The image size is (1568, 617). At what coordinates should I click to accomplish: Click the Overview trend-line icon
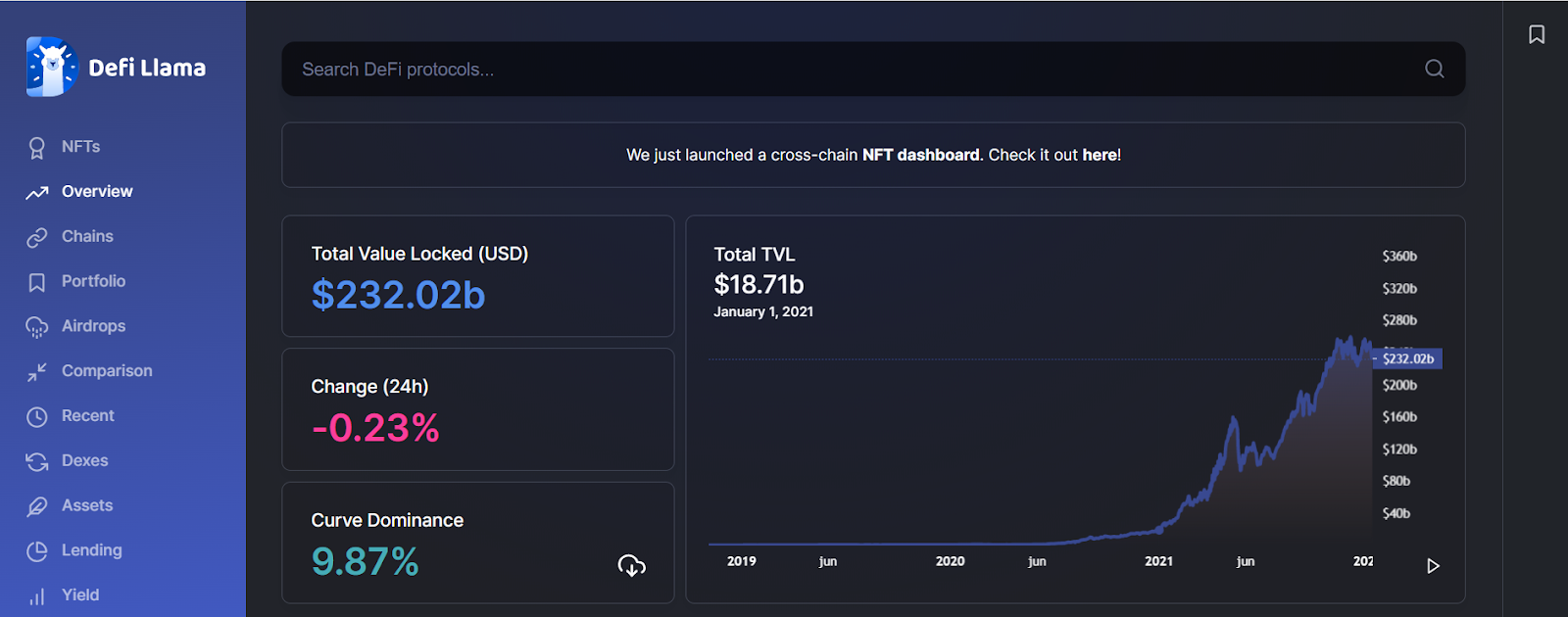click(x=37, y=193)
